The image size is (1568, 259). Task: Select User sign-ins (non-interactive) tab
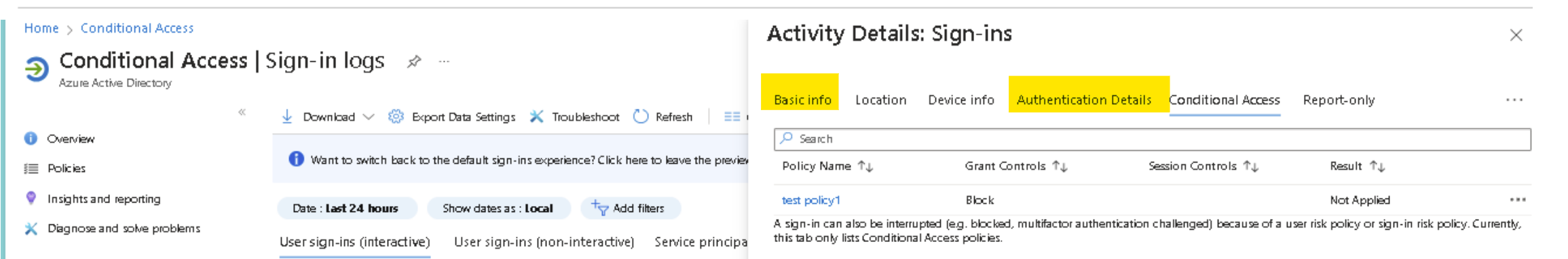(x=544, y=242)
